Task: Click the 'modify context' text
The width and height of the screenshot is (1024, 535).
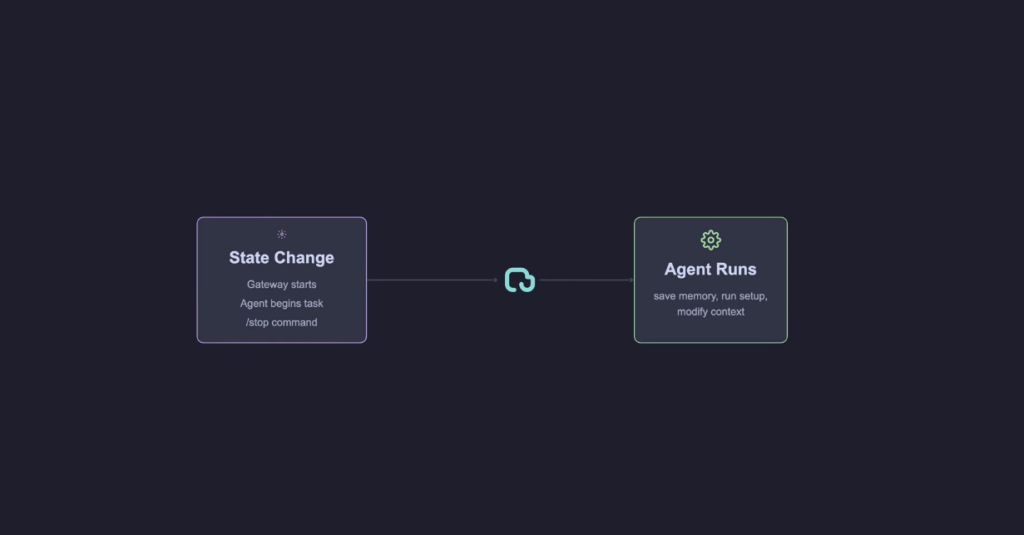Action: [x=711, y=312]
